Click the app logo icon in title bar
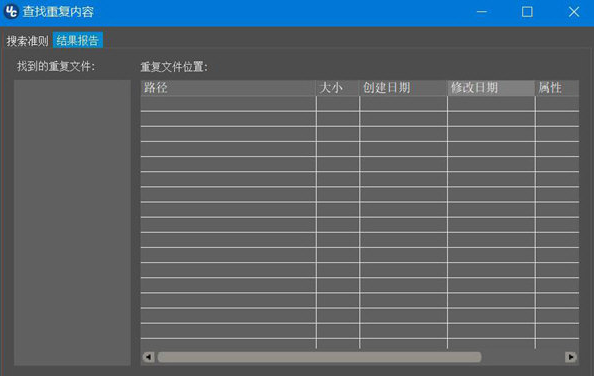 tap(11, 12)
